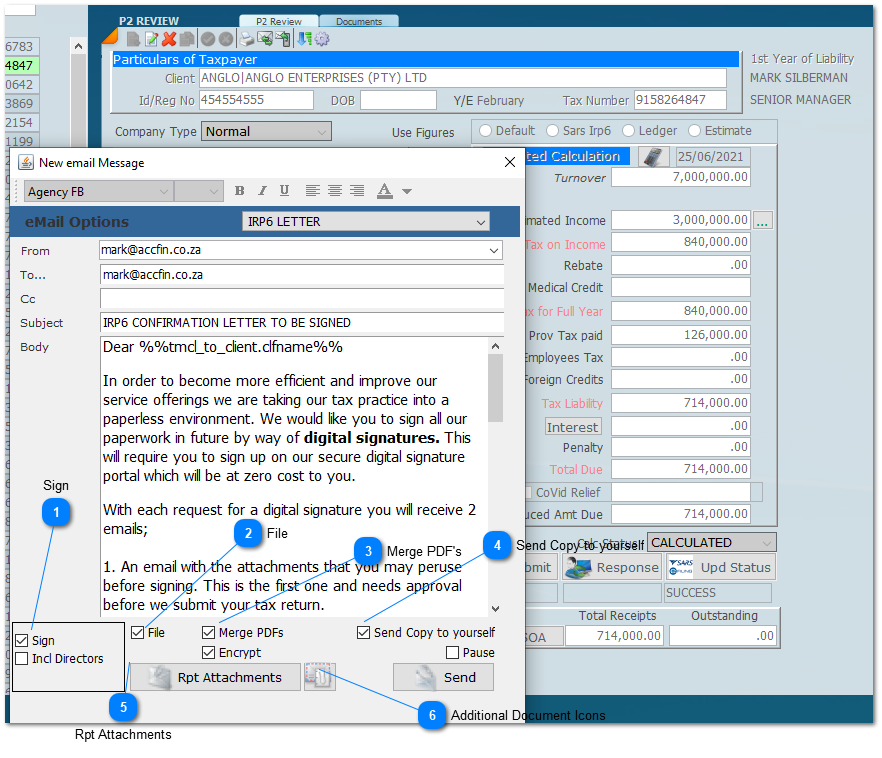The height and width of the screenshot is (758, 882).
Task: Switch to the Documents tab
Action: pos(359,21)
